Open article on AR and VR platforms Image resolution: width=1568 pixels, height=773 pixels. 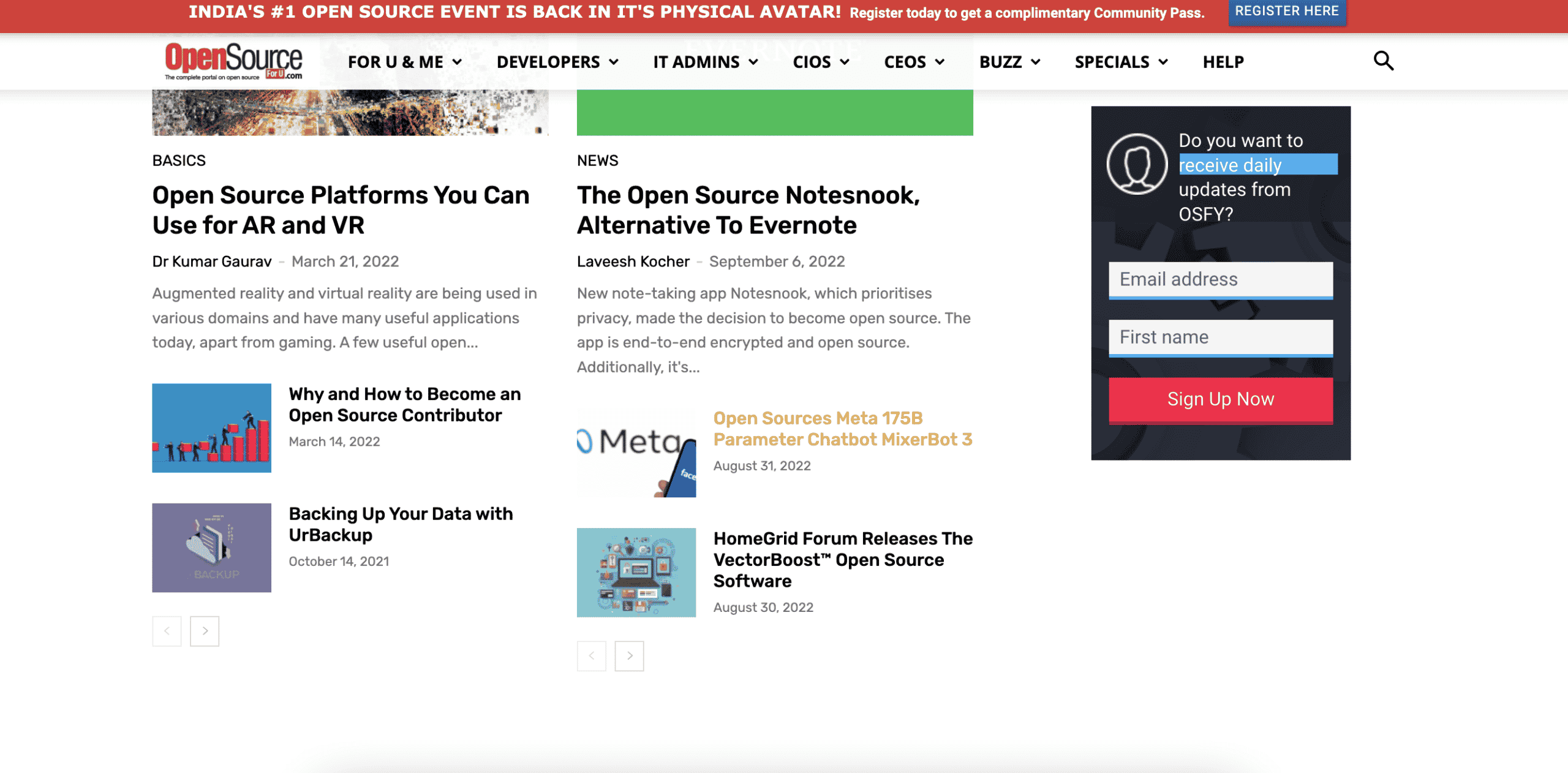341,210
